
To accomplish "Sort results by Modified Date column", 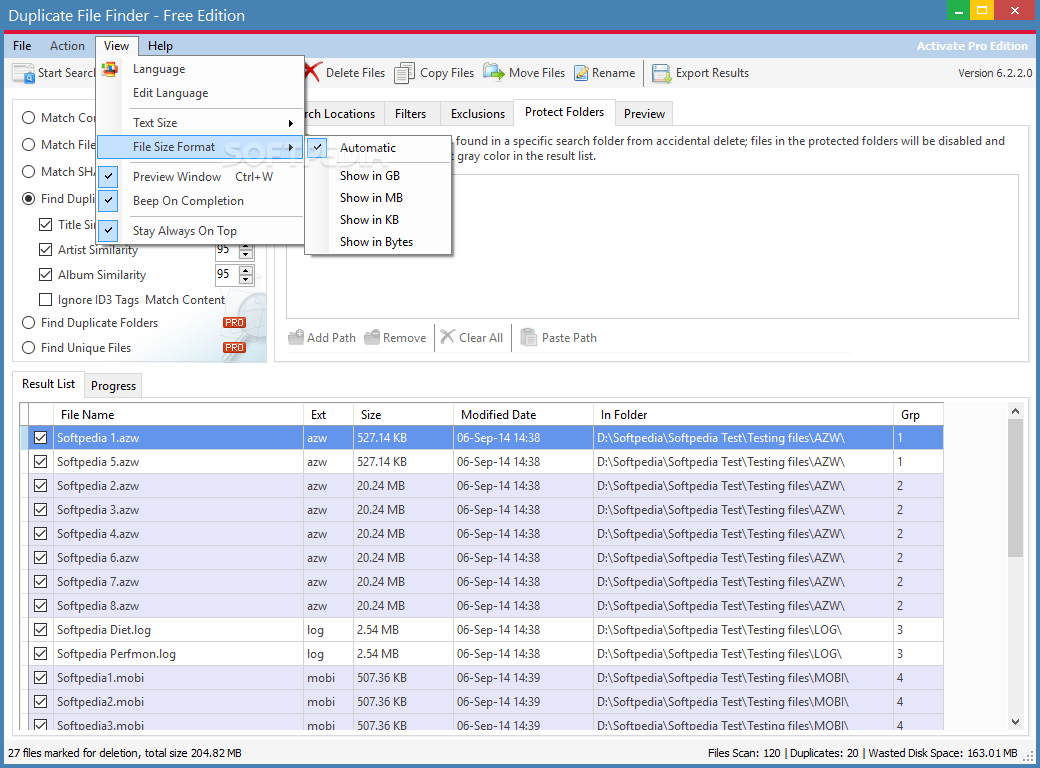I will (x=523, y=415).
